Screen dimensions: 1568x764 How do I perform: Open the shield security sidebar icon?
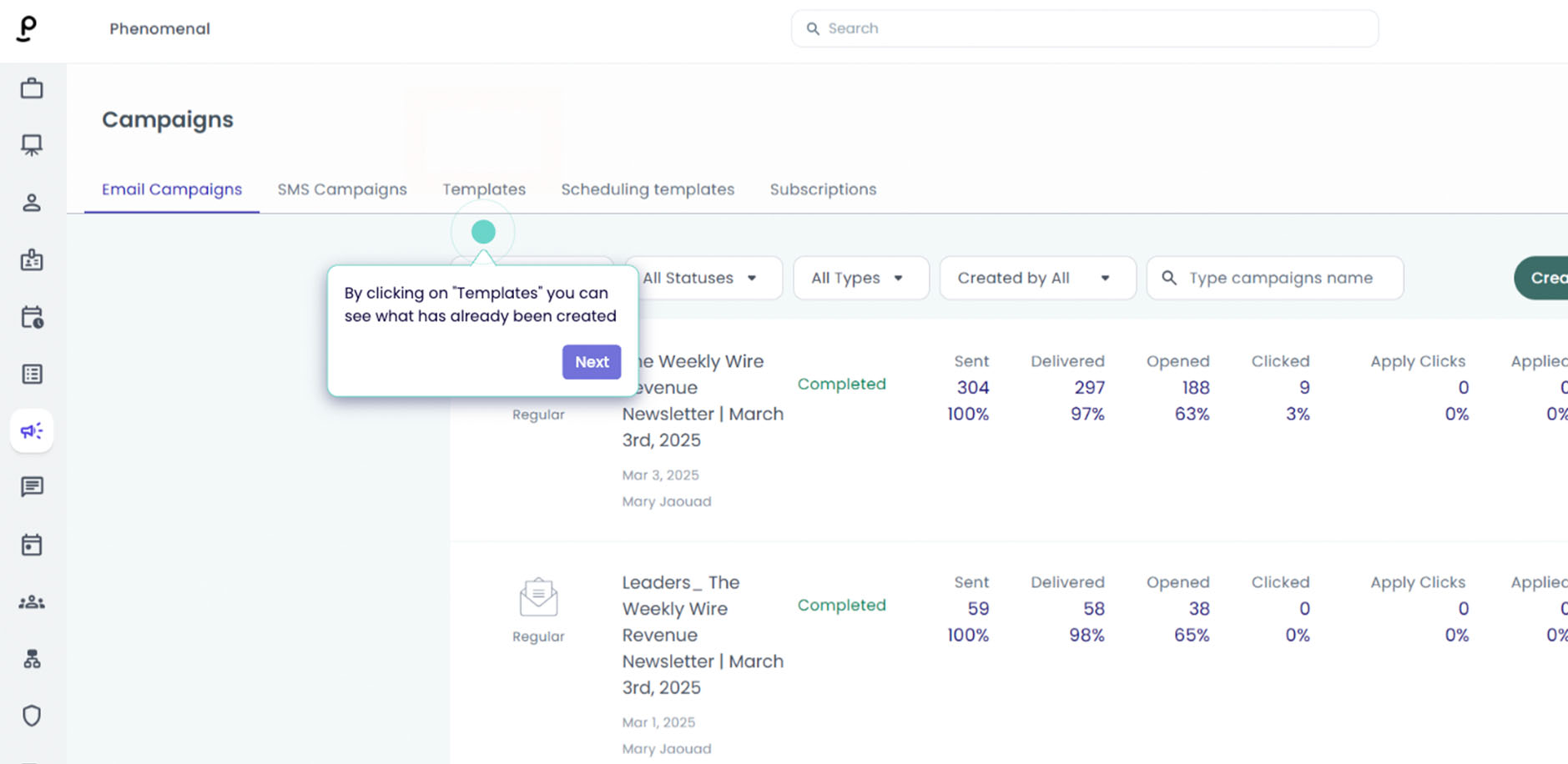[x=32, y=716]
